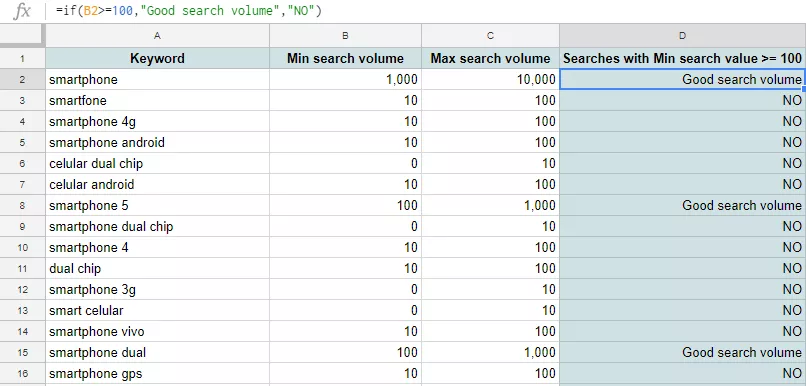Click the "Keyword" header cell
Image resolution: width=806 pixels, height=386 pixels.
[157, 59]
